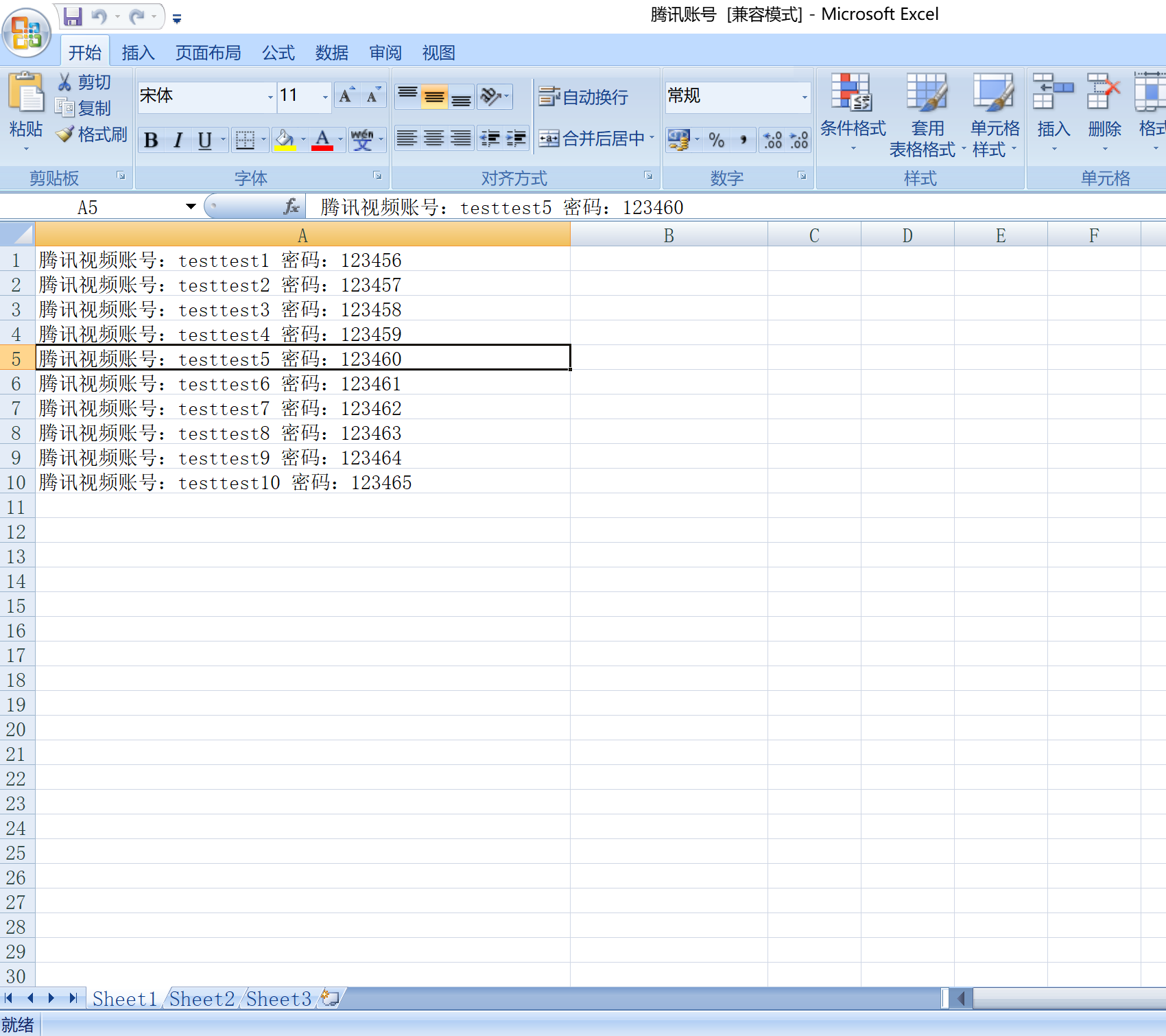The image size is (1166, 1036).
Task: Open the font size 11 dropdown
Action: (325, 97)
